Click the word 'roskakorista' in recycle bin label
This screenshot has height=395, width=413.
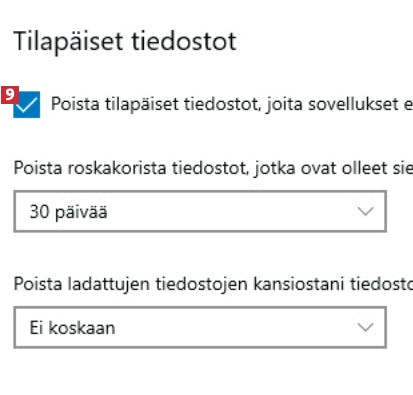(x=117, y=168)
